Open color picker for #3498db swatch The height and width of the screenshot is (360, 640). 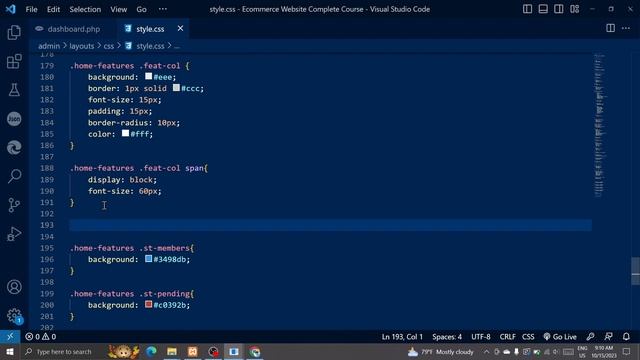pos(149,259)
